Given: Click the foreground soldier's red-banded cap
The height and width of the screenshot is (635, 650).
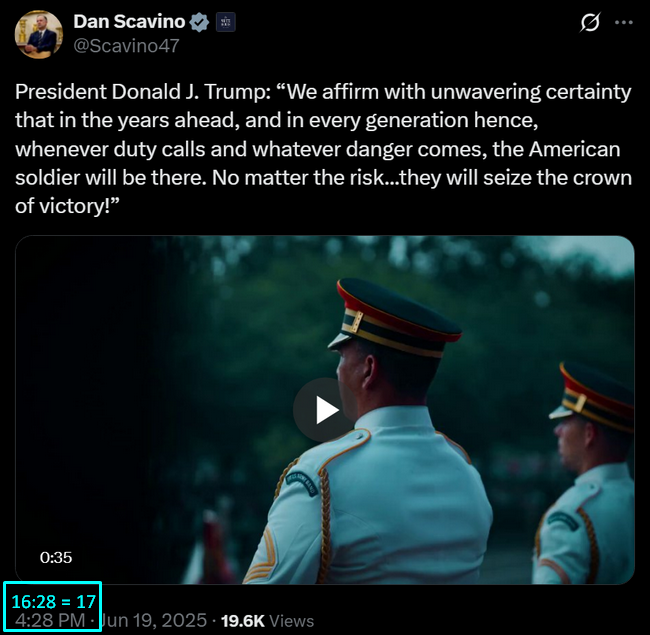Looking at the screenshot, I should [x=394, y=317].
